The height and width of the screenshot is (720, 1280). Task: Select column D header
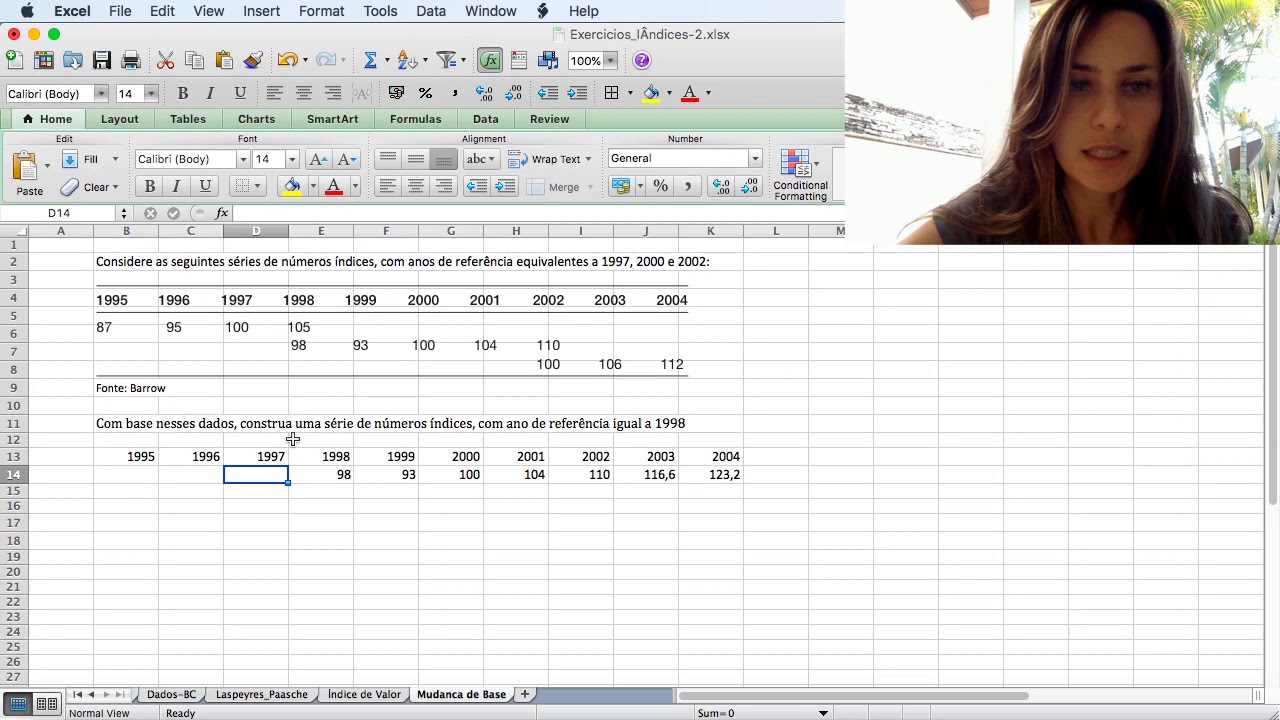256,232
